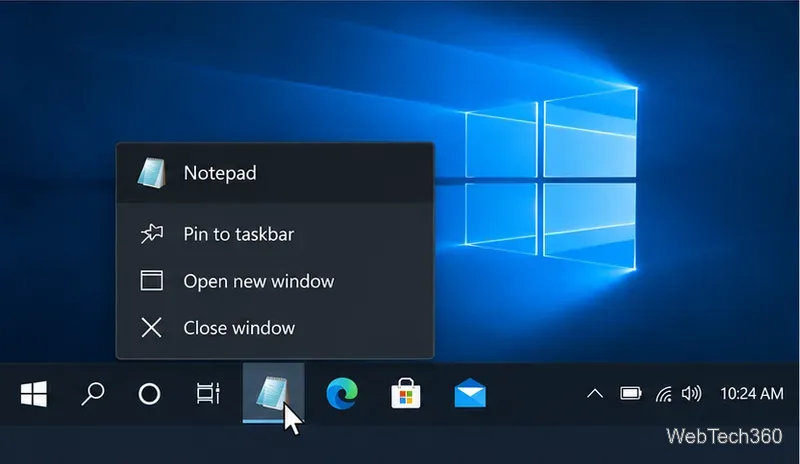Show hidden system tray icons
Viewport: 800px width, 464px height.
[595, 394]
